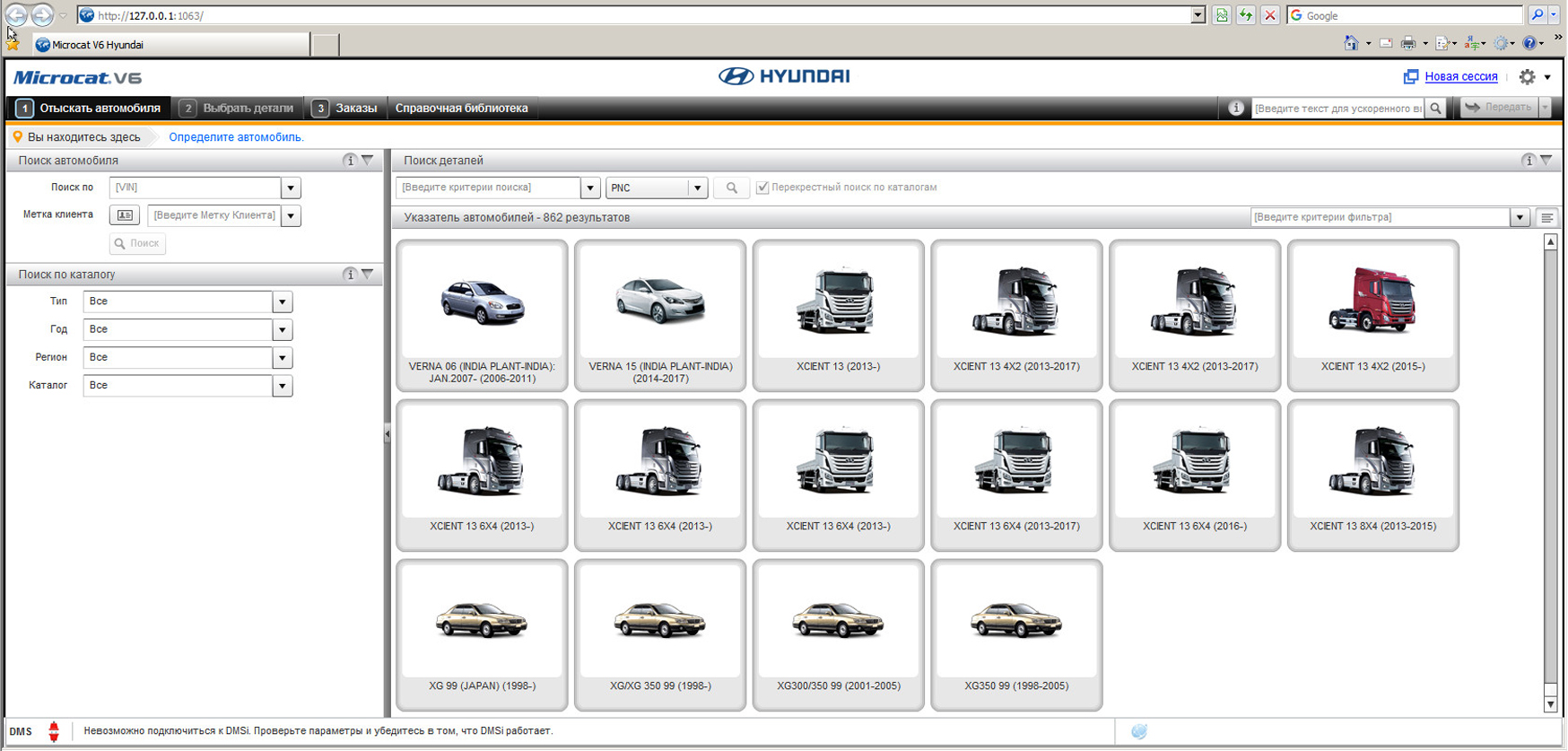Click the info icon in the black toolbar
The image size is (1568, 751).
coord(1235,109)
